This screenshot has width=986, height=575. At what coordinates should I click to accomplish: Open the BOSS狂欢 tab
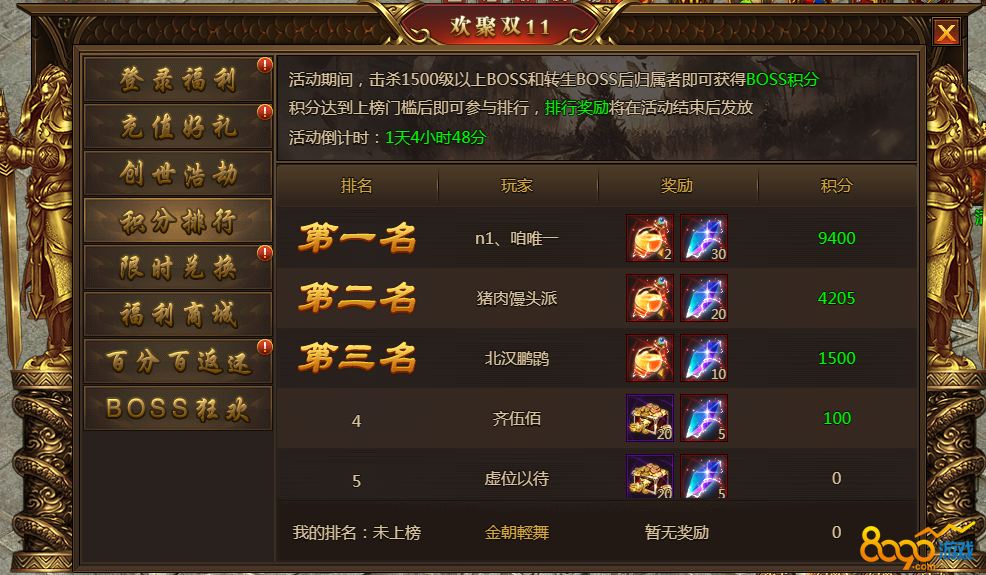[x=178, y=408]
